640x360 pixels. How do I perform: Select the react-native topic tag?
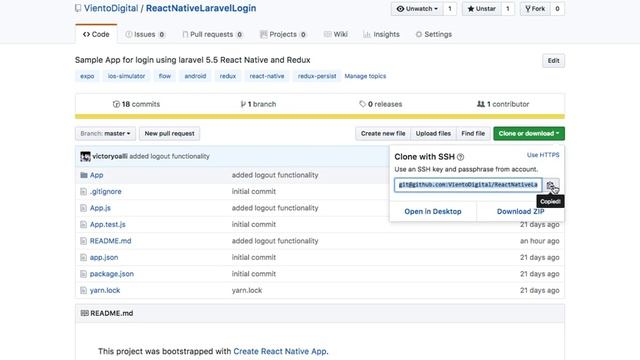267,76
